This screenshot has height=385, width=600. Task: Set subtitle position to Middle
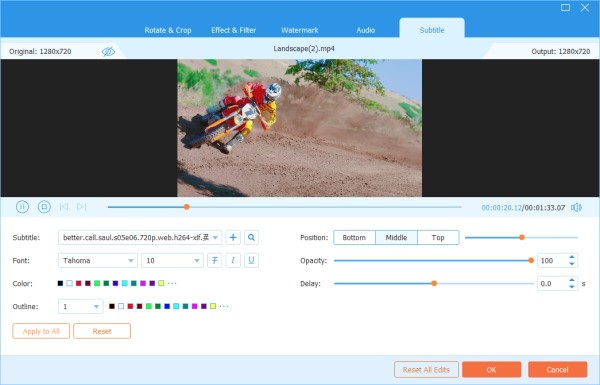(x=396, y=238)
